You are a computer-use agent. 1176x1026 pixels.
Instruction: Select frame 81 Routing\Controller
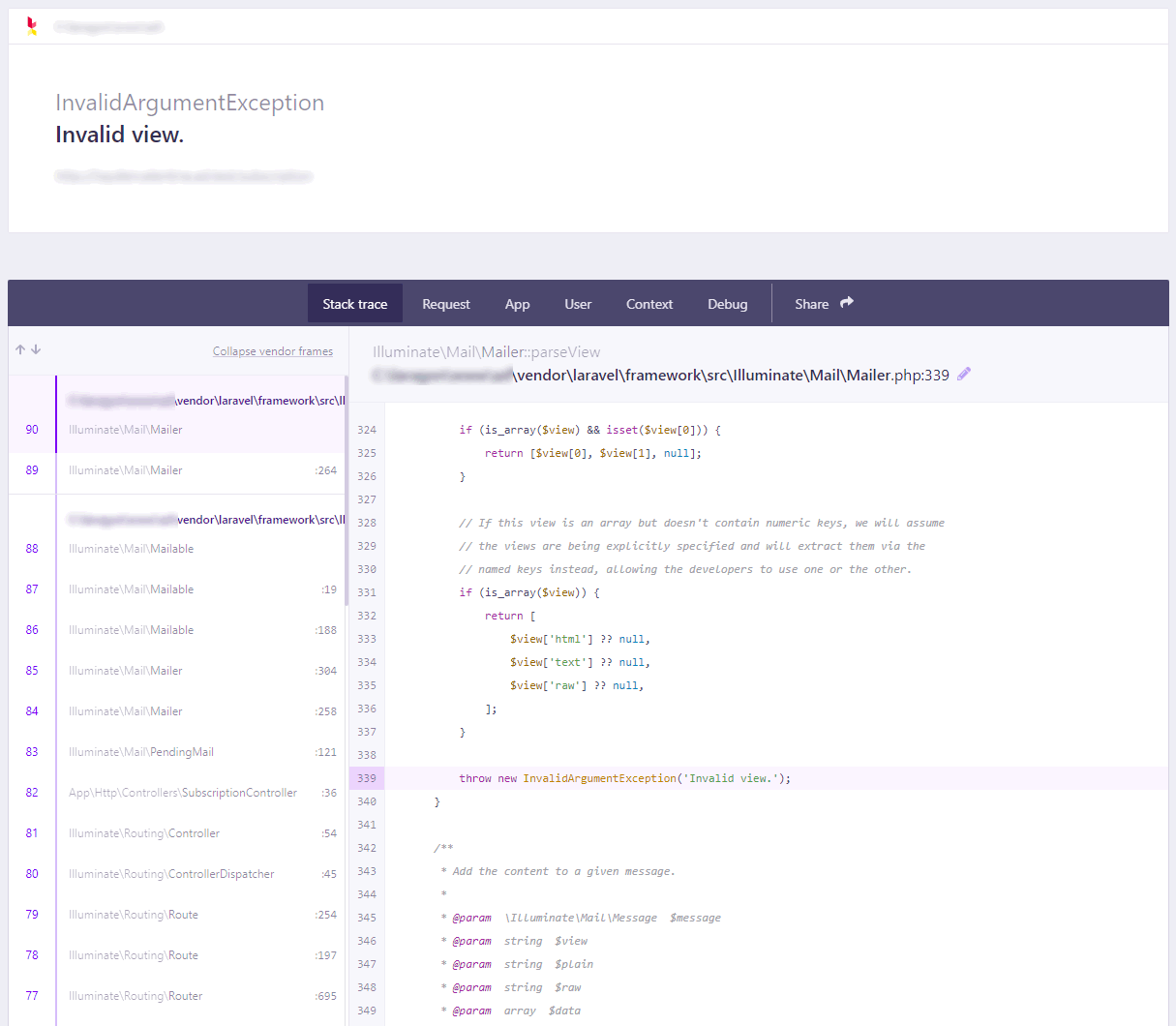177,833
